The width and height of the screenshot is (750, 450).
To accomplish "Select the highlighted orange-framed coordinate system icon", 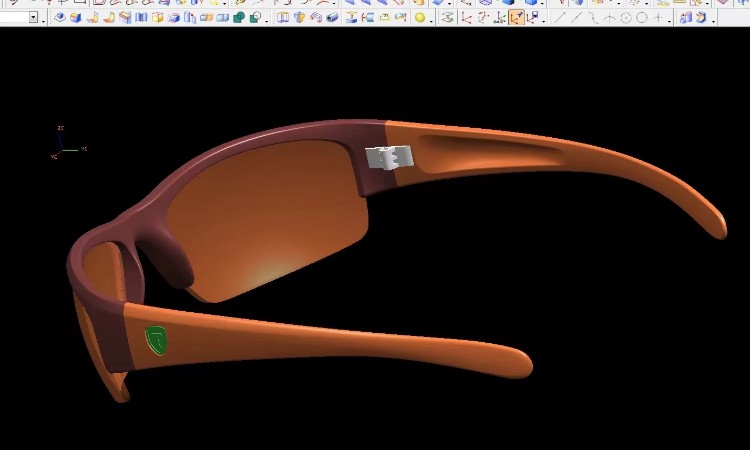I will [516, 17].
